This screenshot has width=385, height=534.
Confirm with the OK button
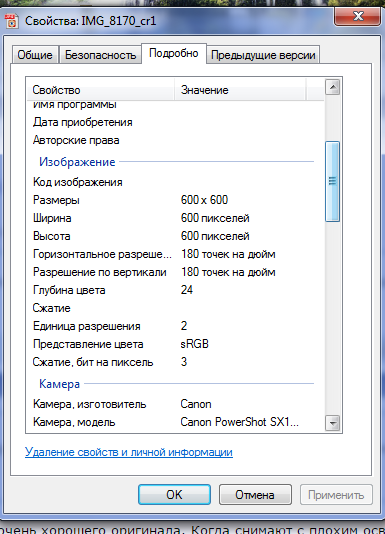174,494
